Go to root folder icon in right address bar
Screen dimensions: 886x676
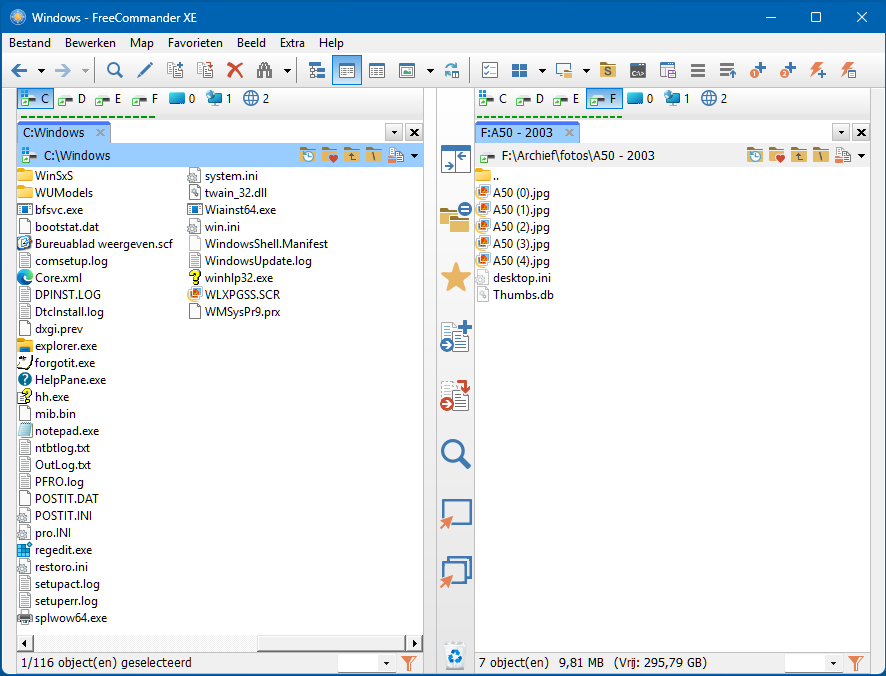click(x=820, y=155)
